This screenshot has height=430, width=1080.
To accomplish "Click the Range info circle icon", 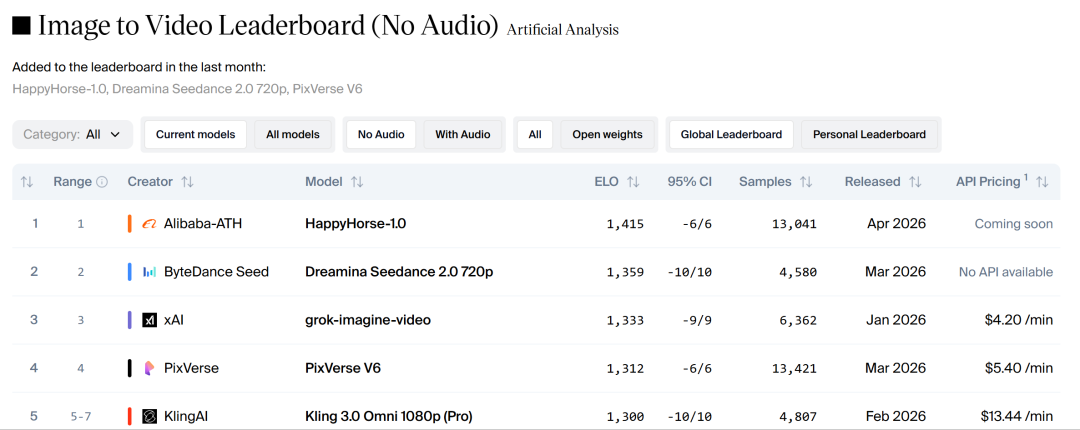I will (101, 182).
